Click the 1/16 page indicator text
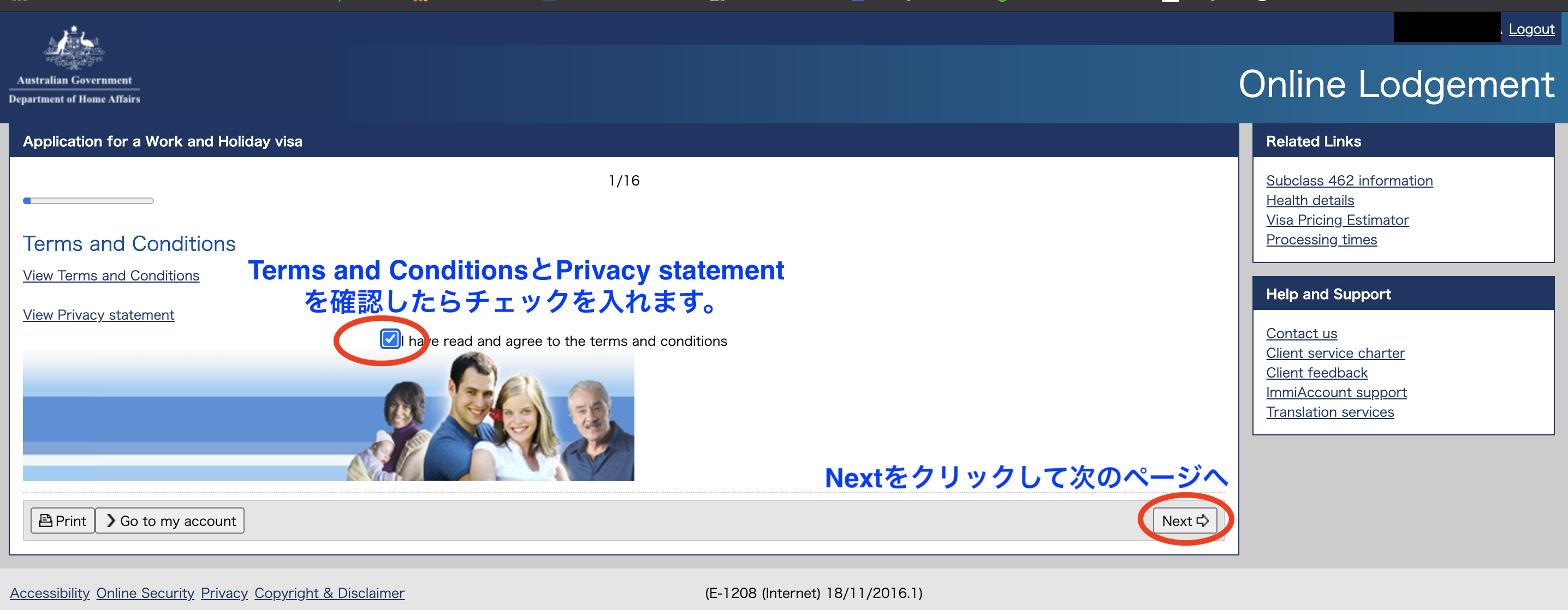Screen dimensions: 1568x610 (624, 181)
